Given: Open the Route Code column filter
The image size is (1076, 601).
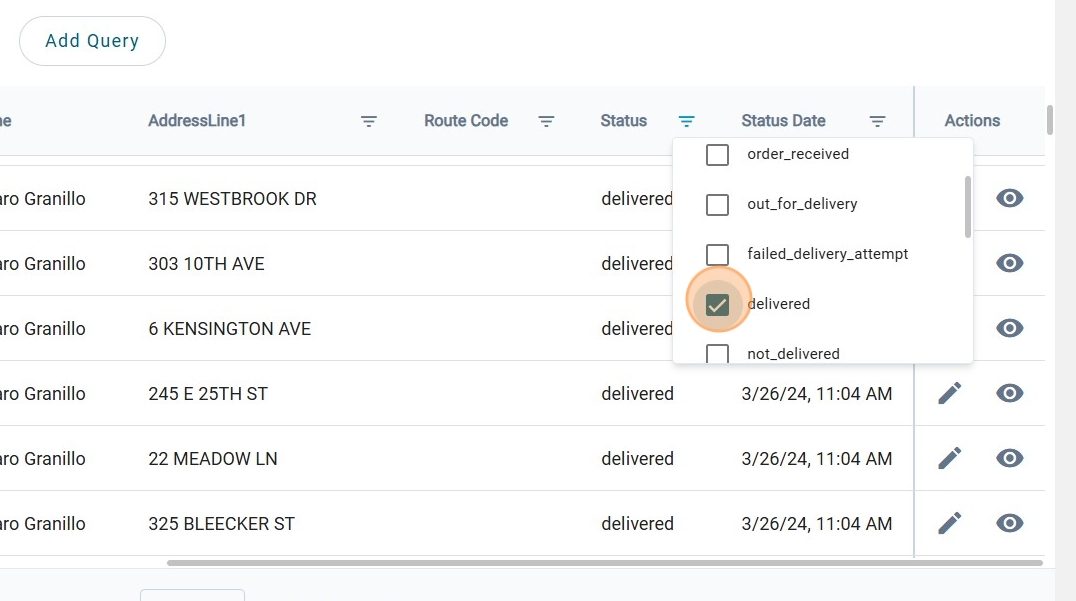Looking at the screenshot, I should (x=546, y=121).
